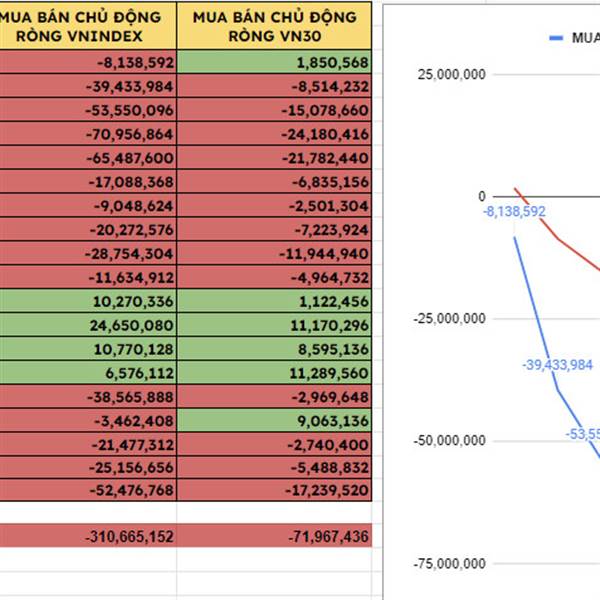The image size is (600, 600).
Task: Click the red line series in chart
Action: click(x=559, y=240)
